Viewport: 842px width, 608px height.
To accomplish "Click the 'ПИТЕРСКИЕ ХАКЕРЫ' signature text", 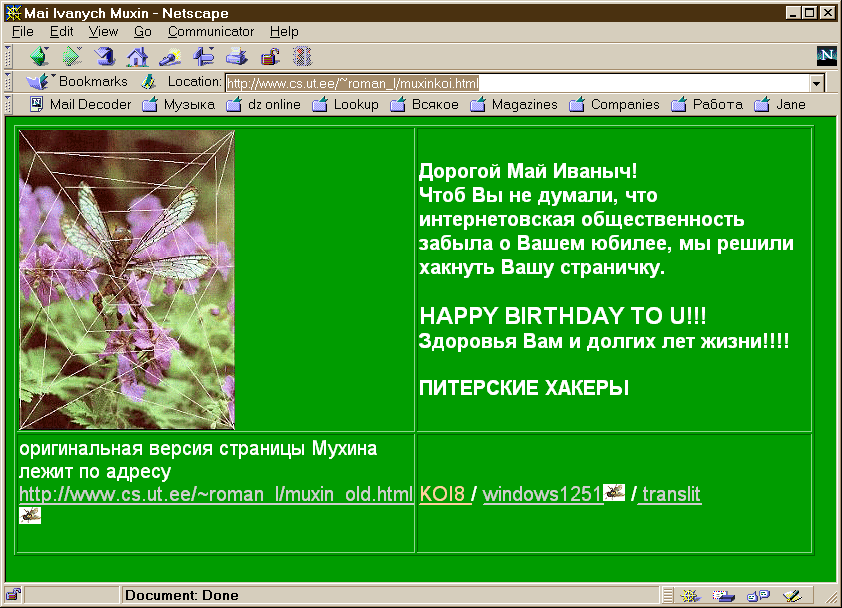I will click(x=524, y=388).
